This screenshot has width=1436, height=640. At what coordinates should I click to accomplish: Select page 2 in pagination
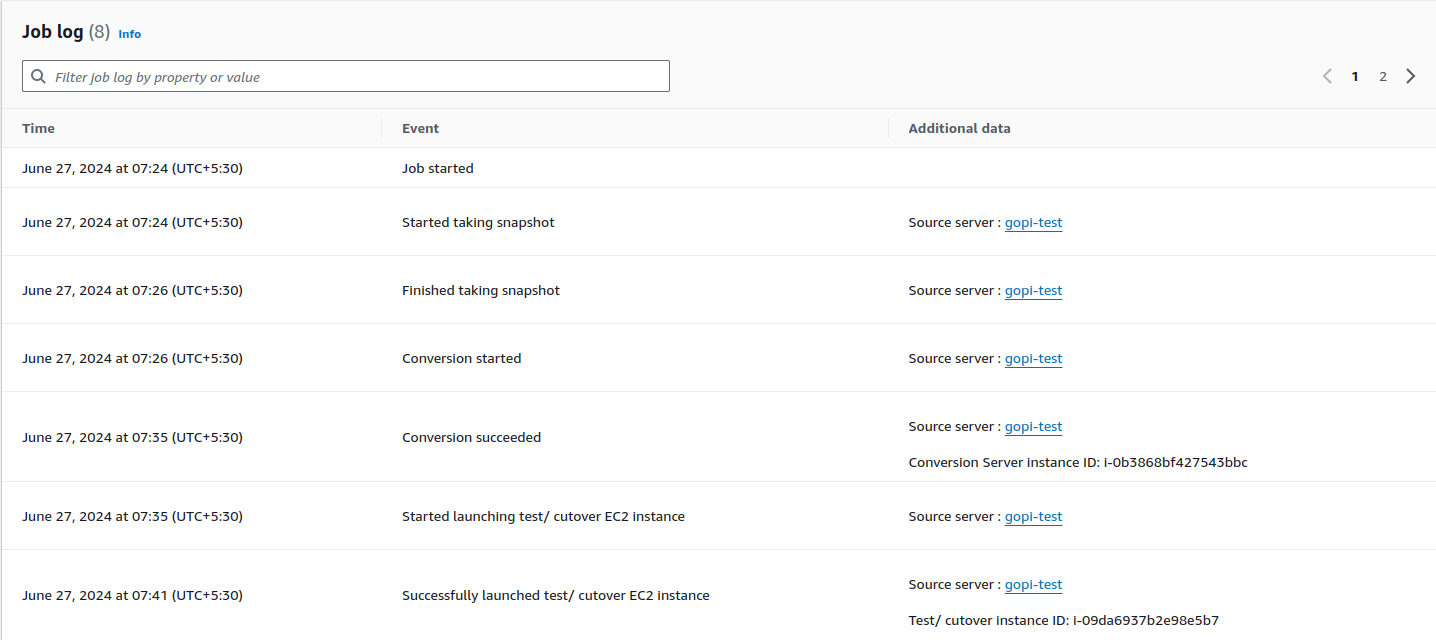[x=1383, y=76]
